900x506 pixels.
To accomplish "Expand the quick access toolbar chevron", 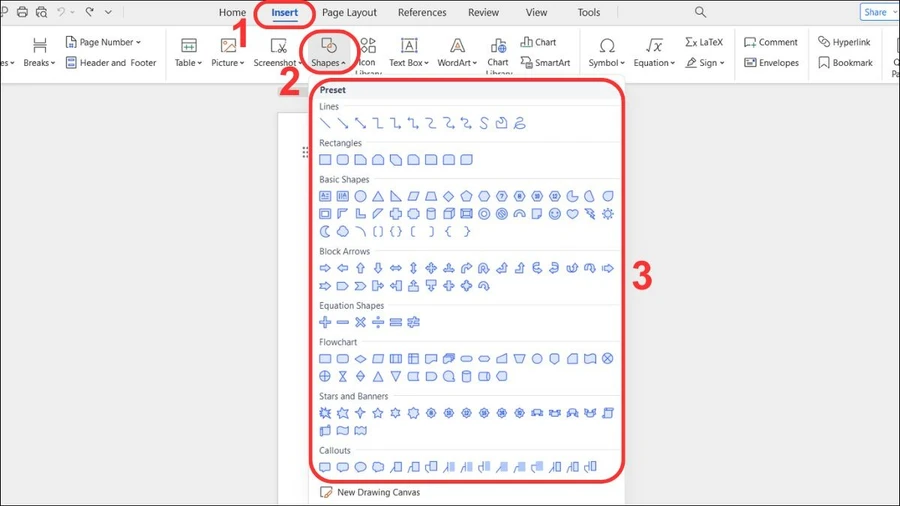I will [x=108, y=12].
